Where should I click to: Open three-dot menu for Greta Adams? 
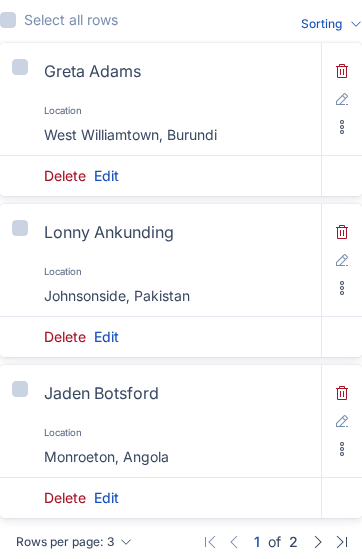[342, 127]
